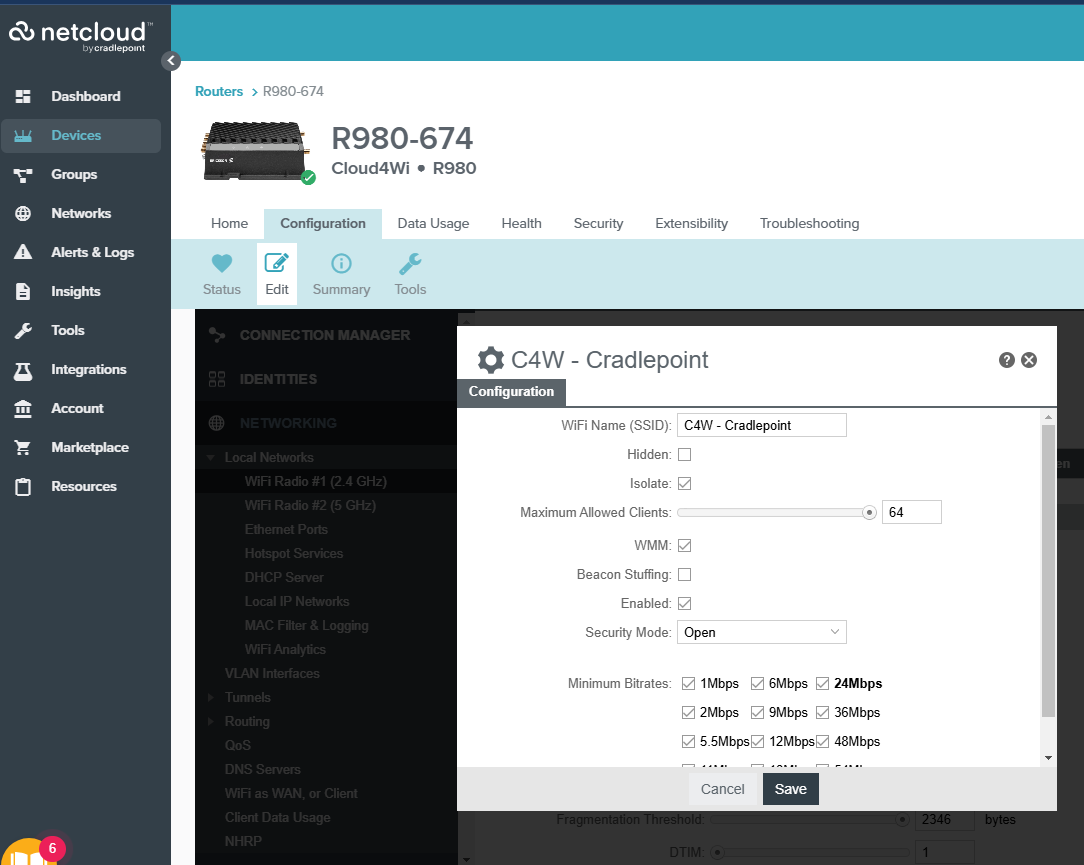The height and width of the screenshot is (865, 1084).
Task: Enable Beacon Stuffing checkbox
Action: 685,575
